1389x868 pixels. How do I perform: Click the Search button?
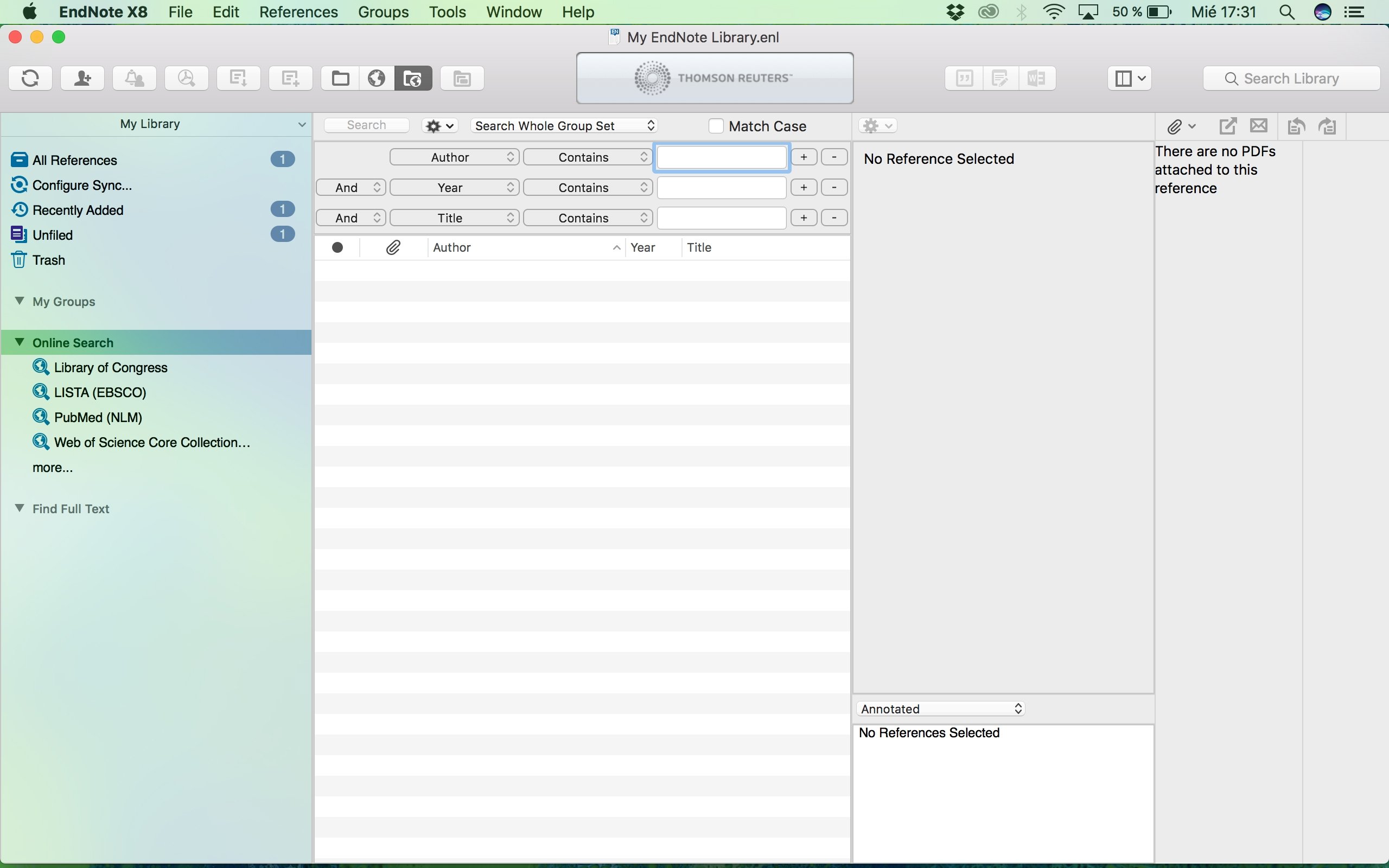click(x=367, y=125)
